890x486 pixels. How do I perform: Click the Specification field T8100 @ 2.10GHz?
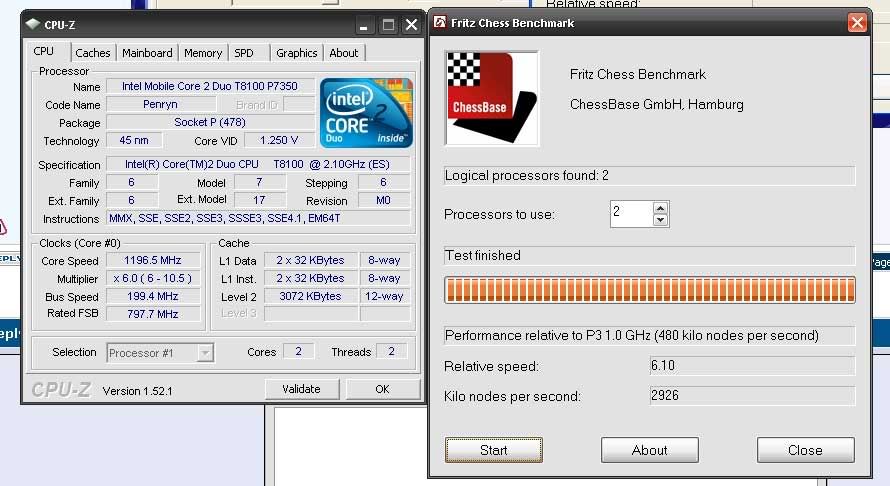[x=257, y=165]
